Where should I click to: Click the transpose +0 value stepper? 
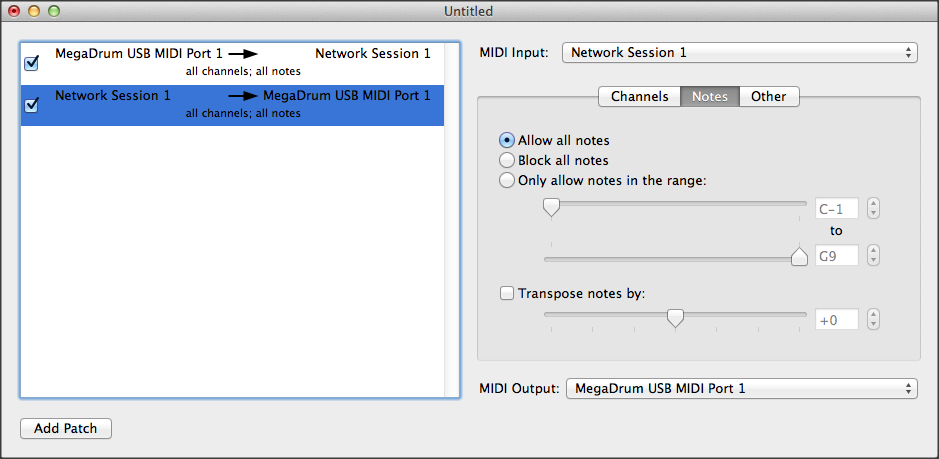[874, 320]
